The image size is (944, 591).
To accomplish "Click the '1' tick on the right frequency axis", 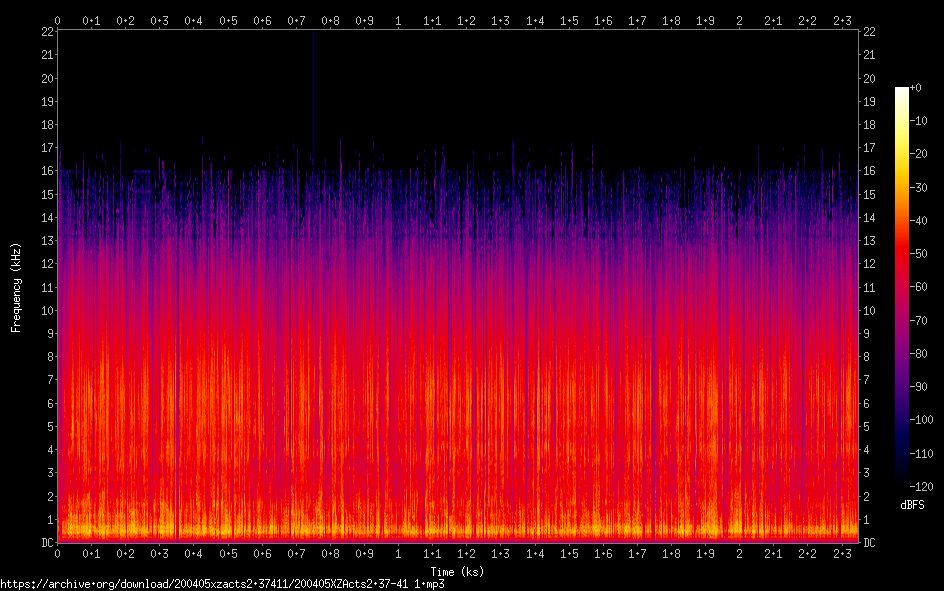I will (866, 519).
